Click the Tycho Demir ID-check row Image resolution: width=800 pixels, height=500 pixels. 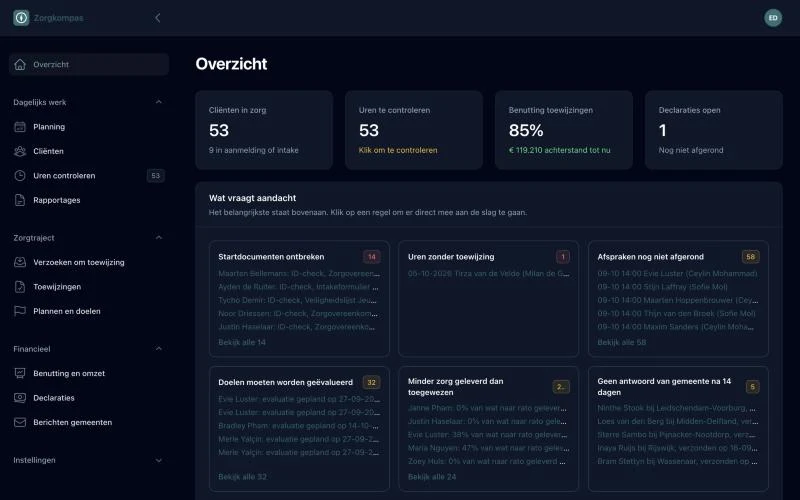pyautogui.click(x=299, y=300)
